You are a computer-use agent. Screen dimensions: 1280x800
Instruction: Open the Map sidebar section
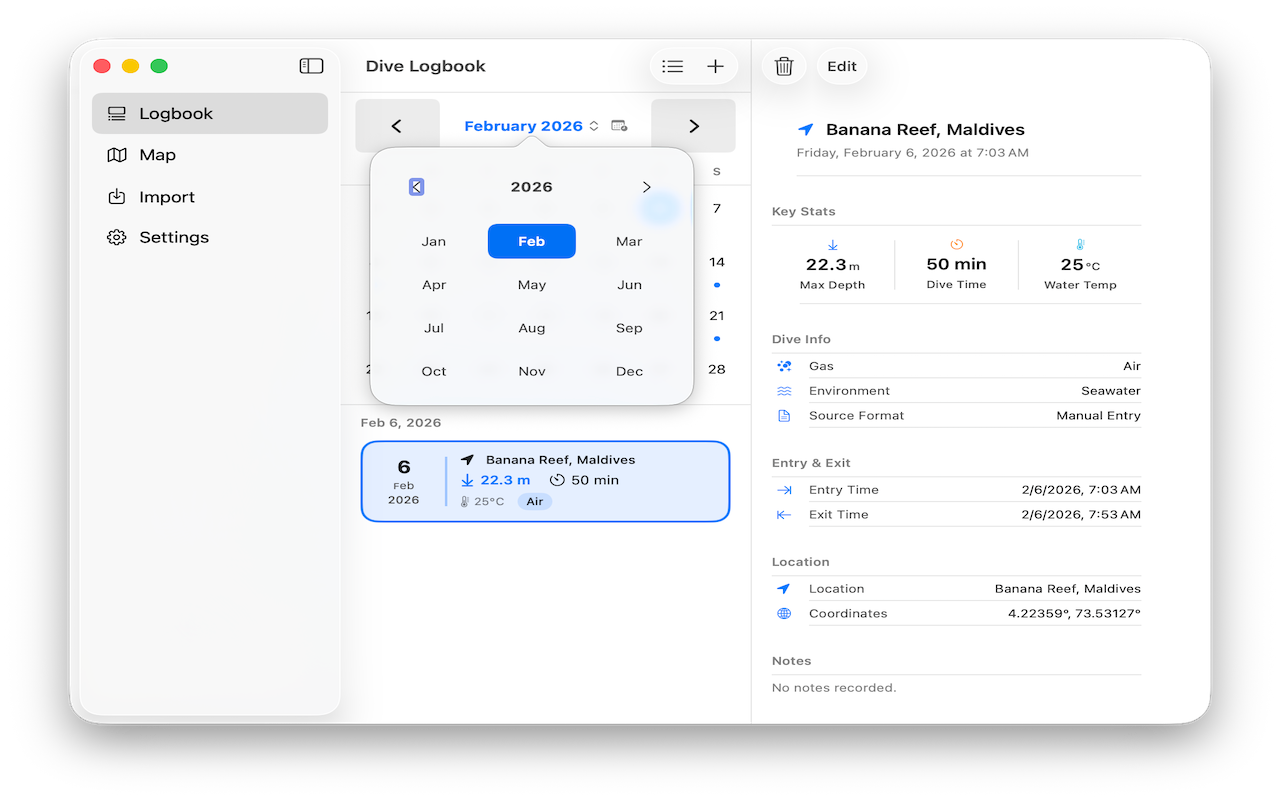[210, 155]
